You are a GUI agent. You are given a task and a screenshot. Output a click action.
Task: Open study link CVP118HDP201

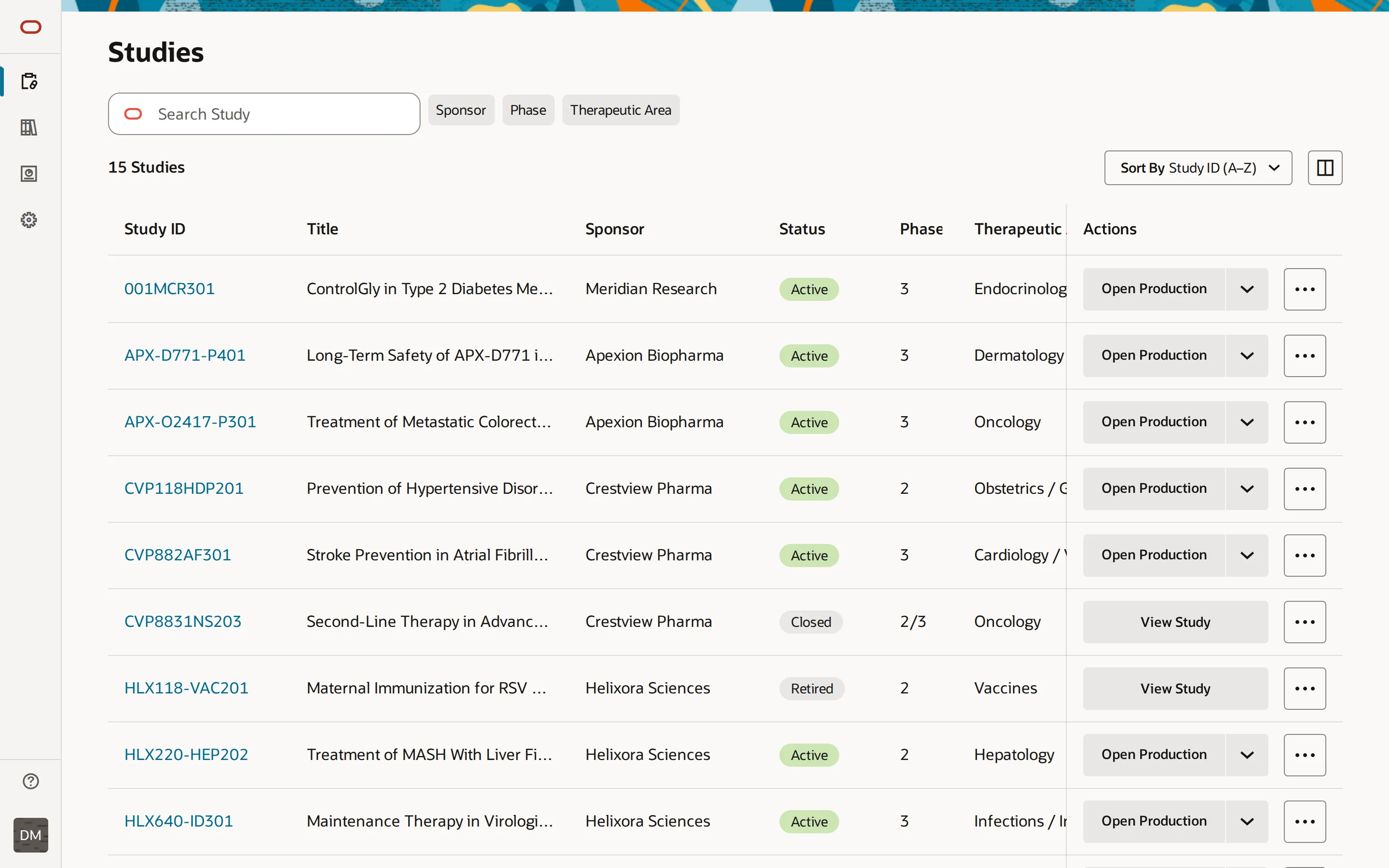point(184,488)
